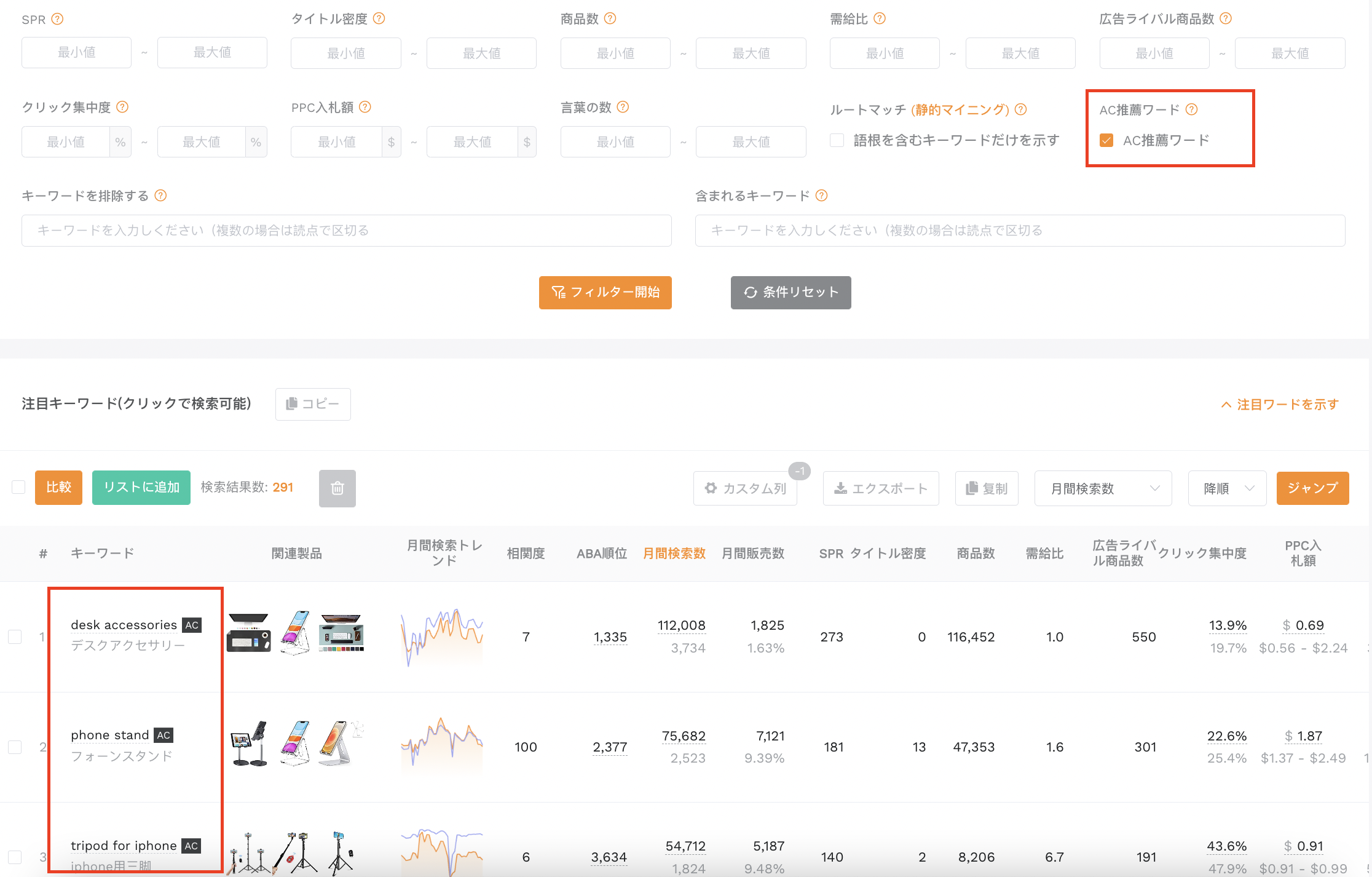Click the 相関度 column header
Screen dimensions: 1372x877
526,553
